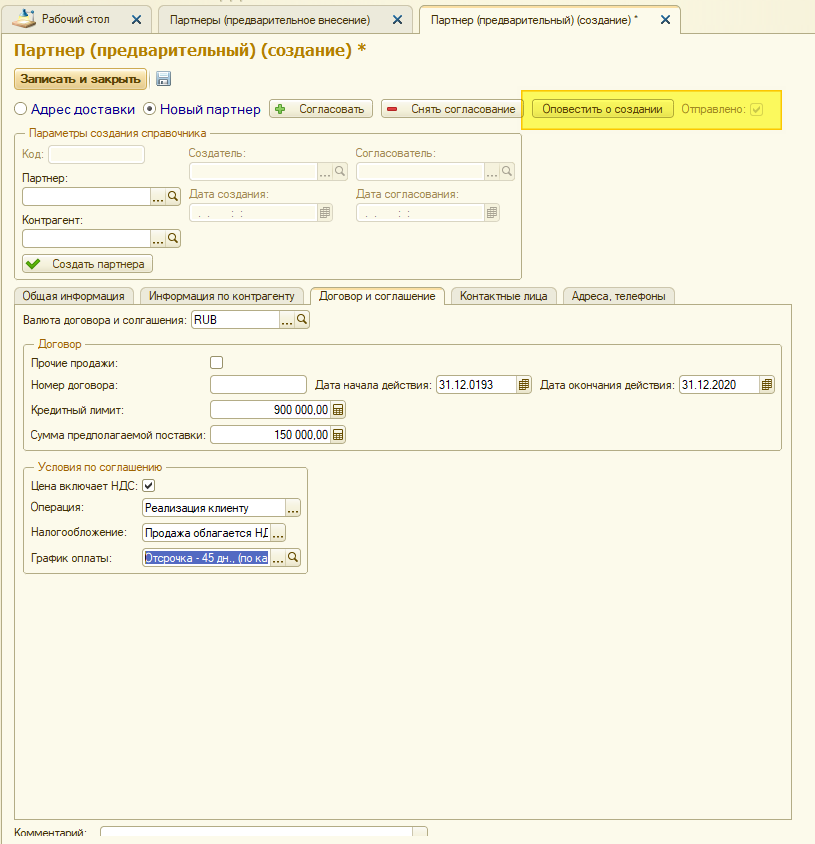This screenshot has height=844, width=815.
Task: Click magnifier icon for График оплаты
Action: click(x=293, y=558)
